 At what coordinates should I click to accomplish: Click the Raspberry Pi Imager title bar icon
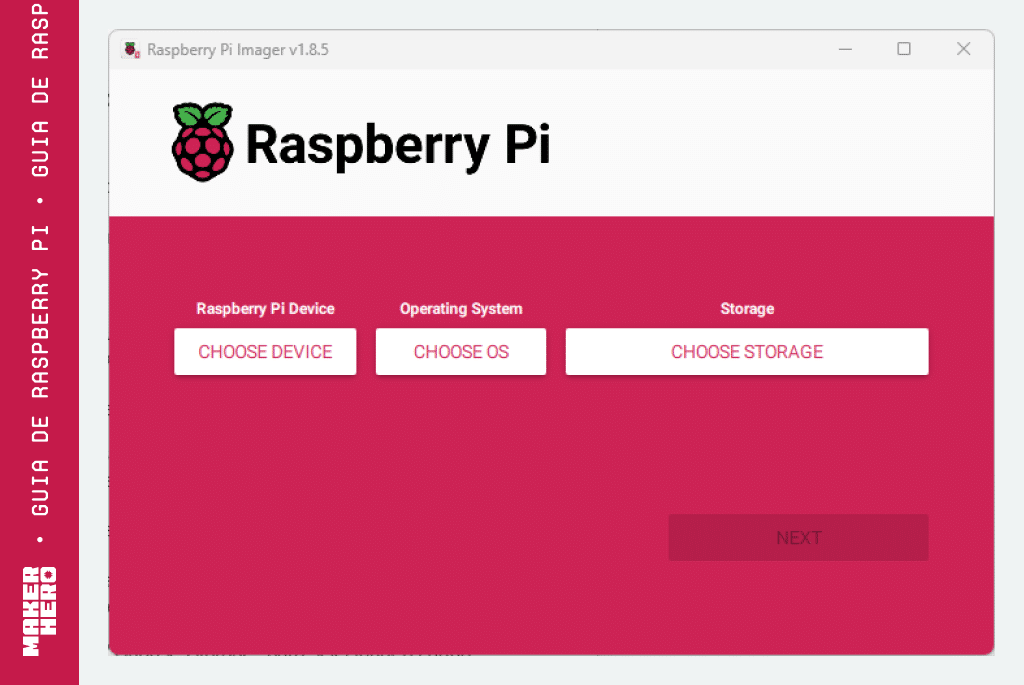[x=131, y=50]
